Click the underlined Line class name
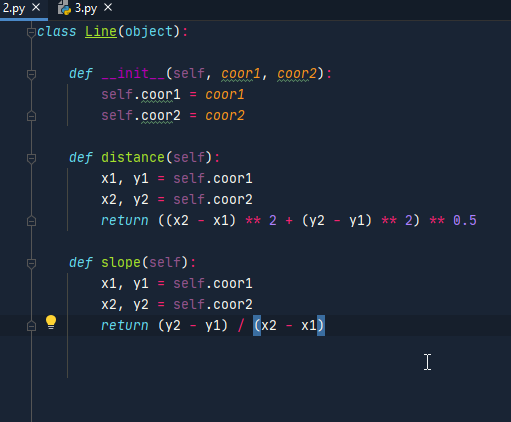This screenshot has height=422, width=511. pyautogui.click(x=101, y=32)
